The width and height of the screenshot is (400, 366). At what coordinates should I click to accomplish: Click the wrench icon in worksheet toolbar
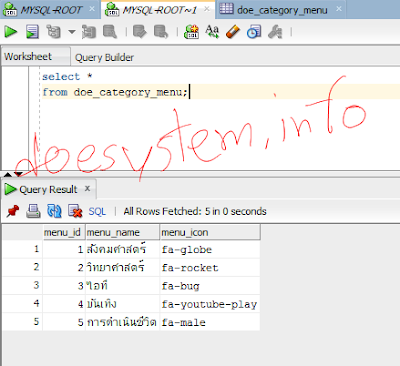pos(275,32)
